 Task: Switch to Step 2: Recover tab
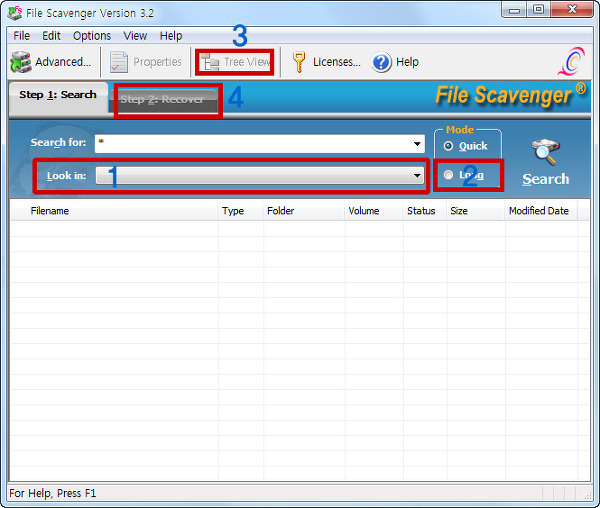click(162, 99)
